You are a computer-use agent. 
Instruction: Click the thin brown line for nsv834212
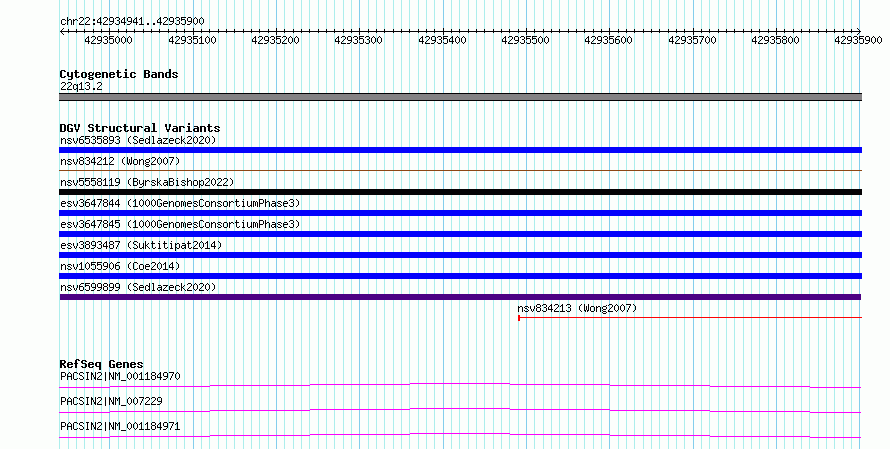pos(460,170)
